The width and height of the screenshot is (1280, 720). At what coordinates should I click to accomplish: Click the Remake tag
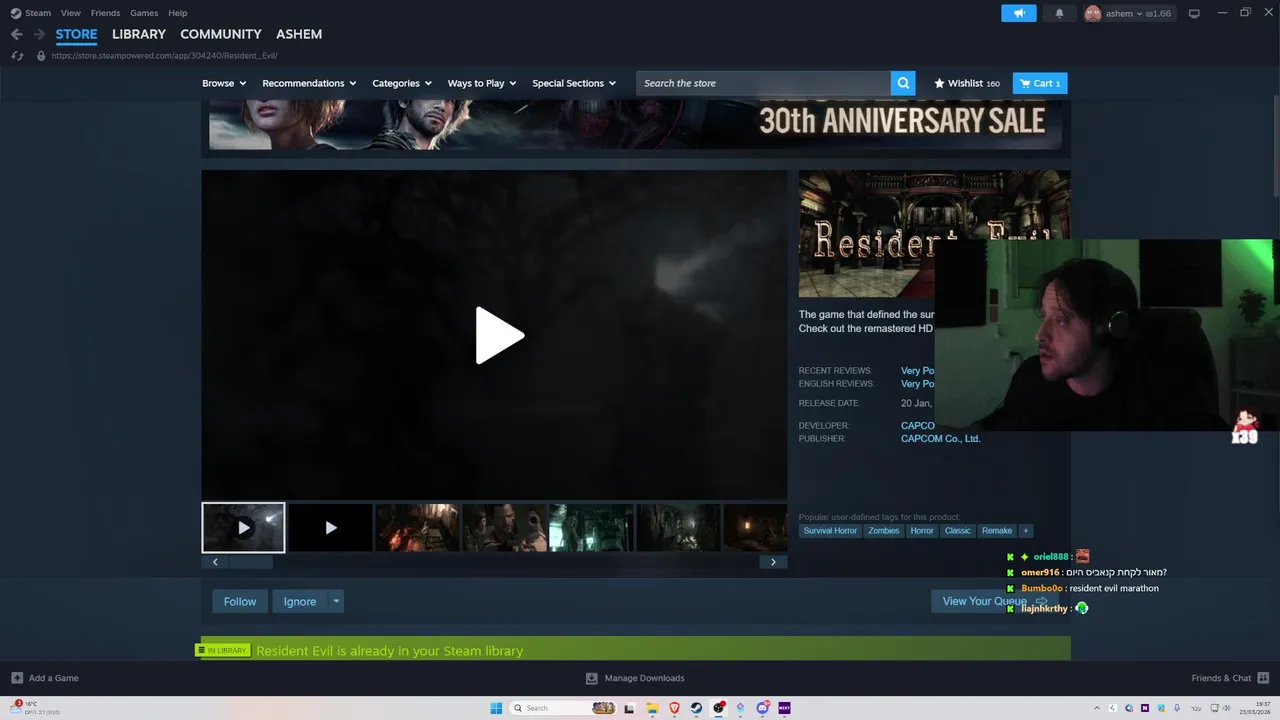point(997,531)
